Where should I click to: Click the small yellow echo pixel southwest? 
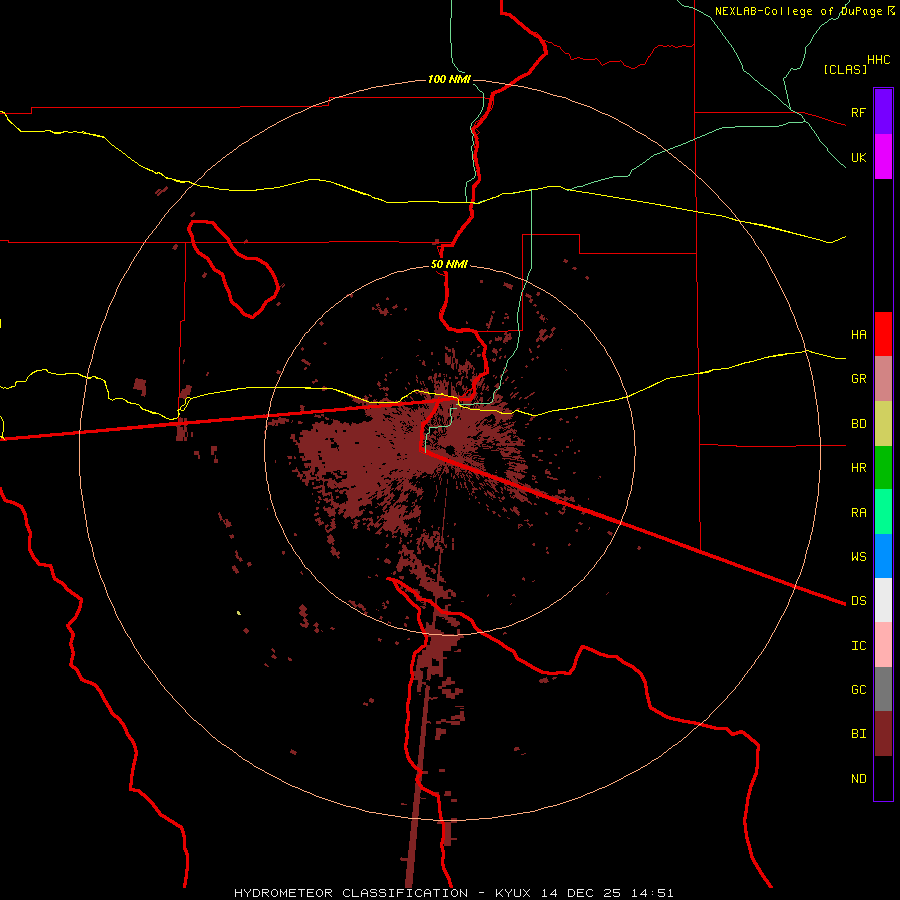pos(238,613)
